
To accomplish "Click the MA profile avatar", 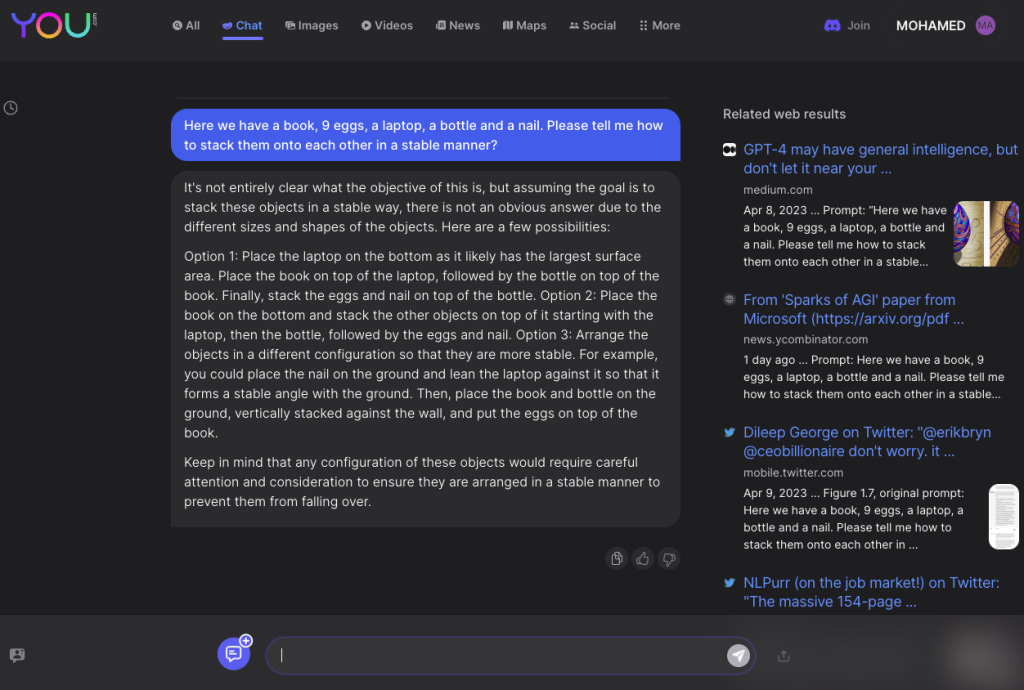I will click(985, 25).
